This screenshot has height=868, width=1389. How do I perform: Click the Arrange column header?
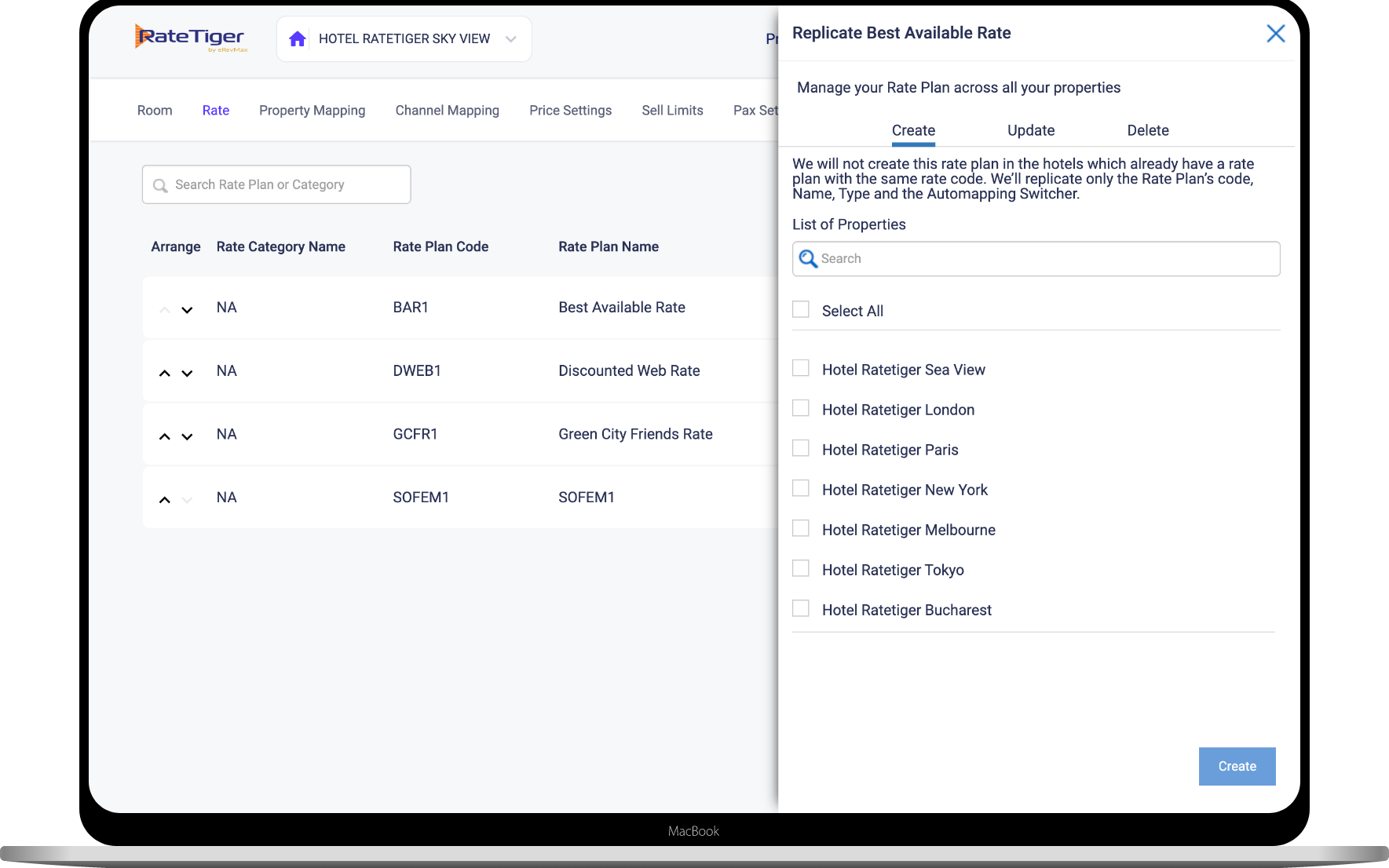click(x=176, y=247)
